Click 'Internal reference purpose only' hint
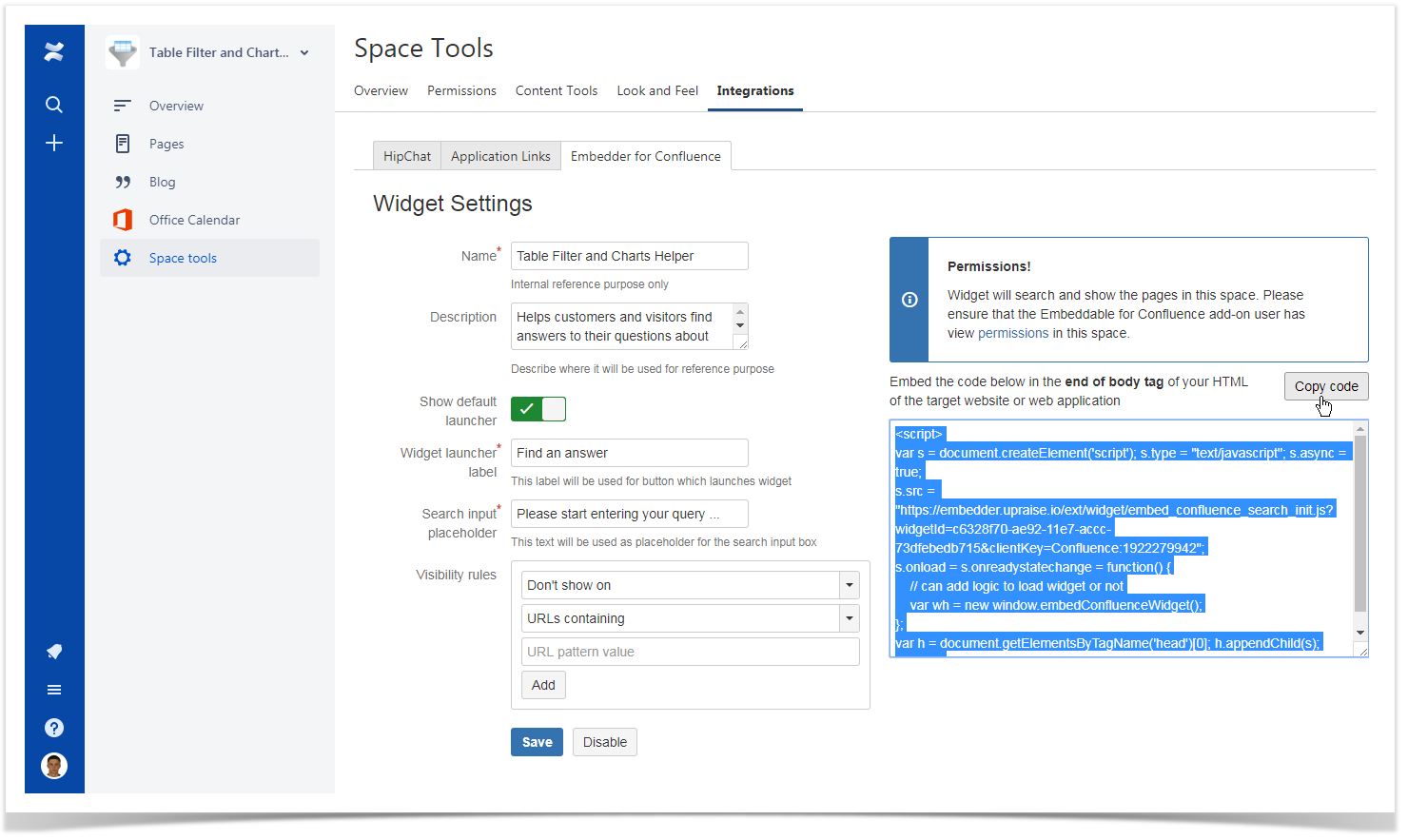The image size is (1408, 840). point(590,284)
